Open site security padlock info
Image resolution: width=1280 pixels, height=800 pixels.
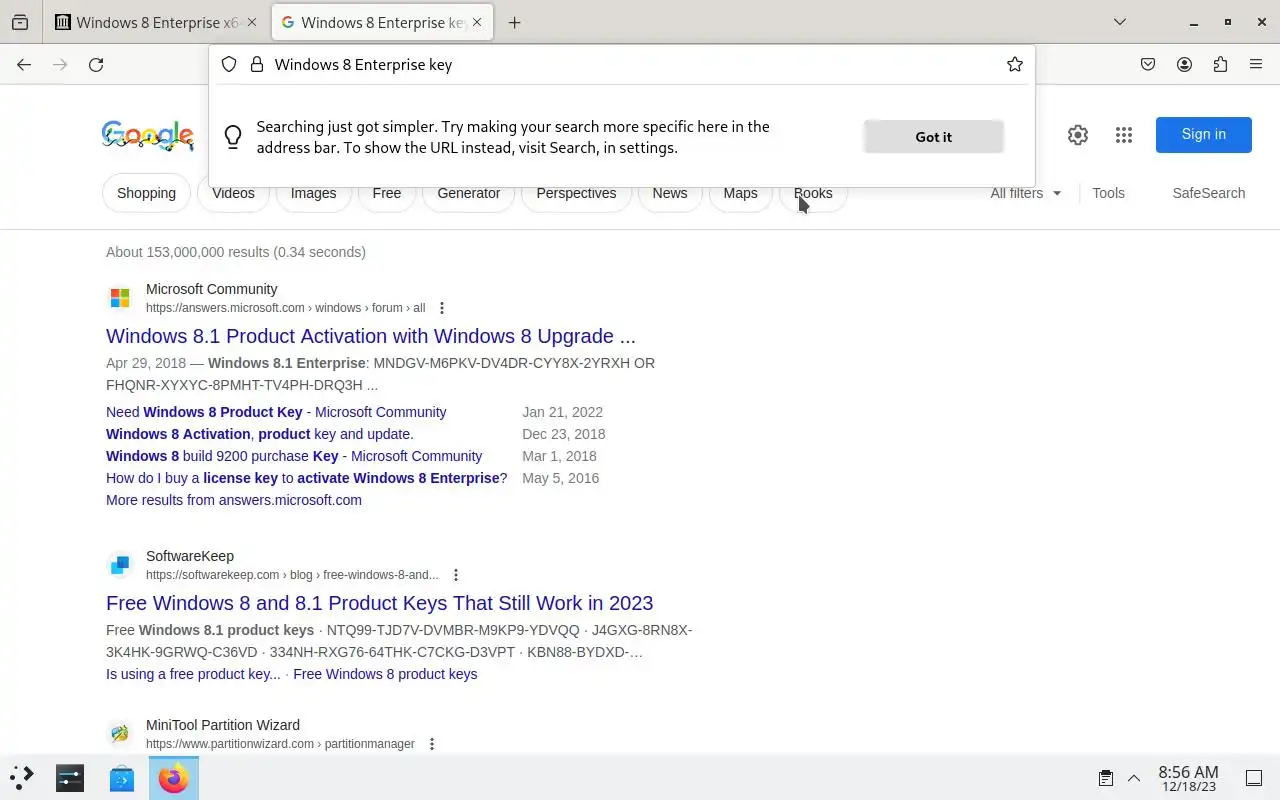point(257,65)
